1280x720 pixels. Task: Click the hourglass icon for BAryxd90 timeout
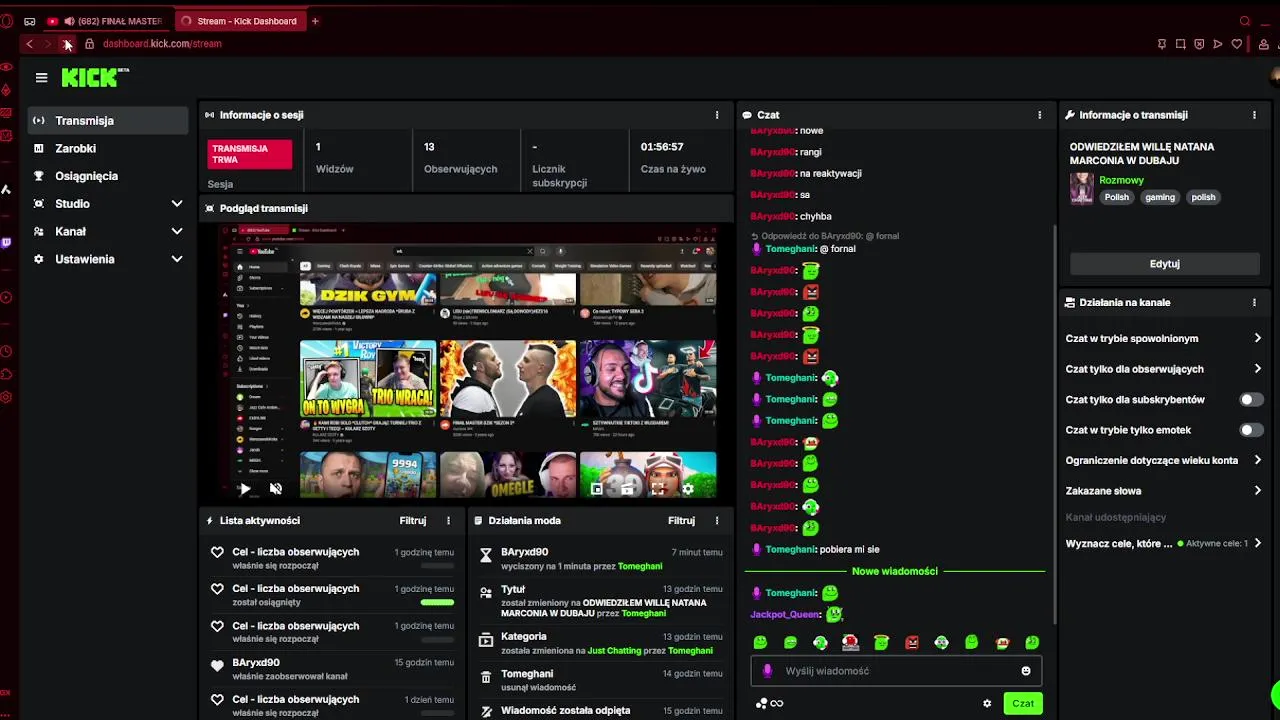point(486,555)
